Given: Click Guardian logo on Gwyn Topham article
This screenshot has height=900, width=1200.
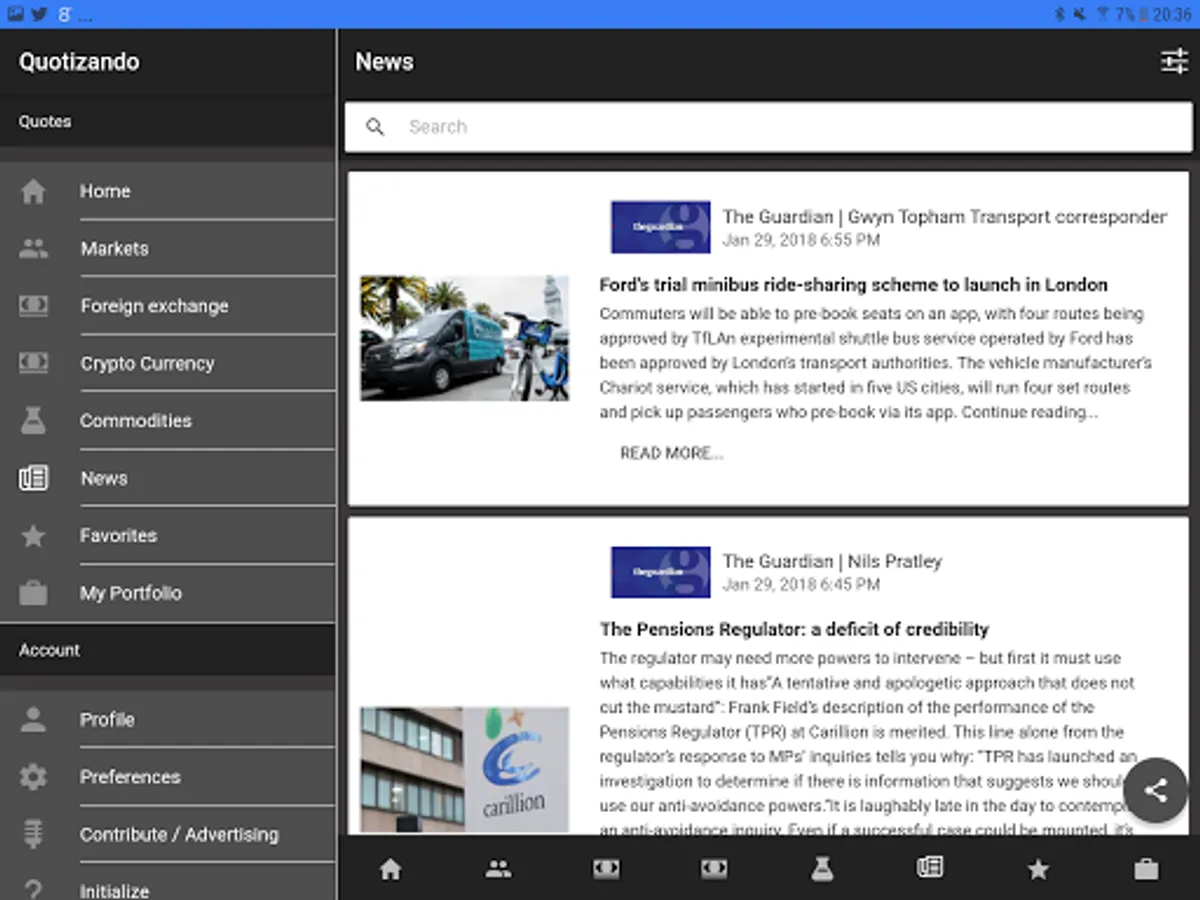Looking at the screenshot, I should coord(661,227).
